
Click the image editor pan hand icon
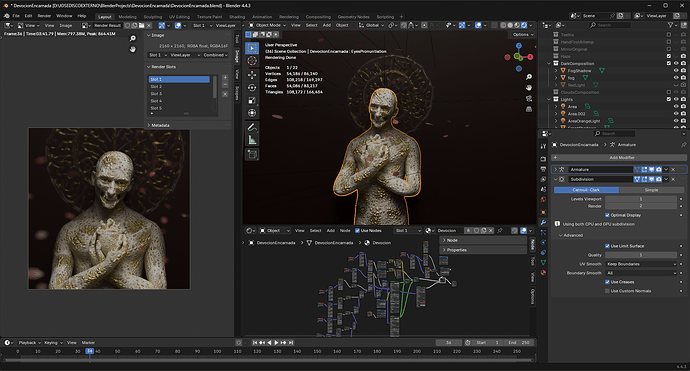132,49
